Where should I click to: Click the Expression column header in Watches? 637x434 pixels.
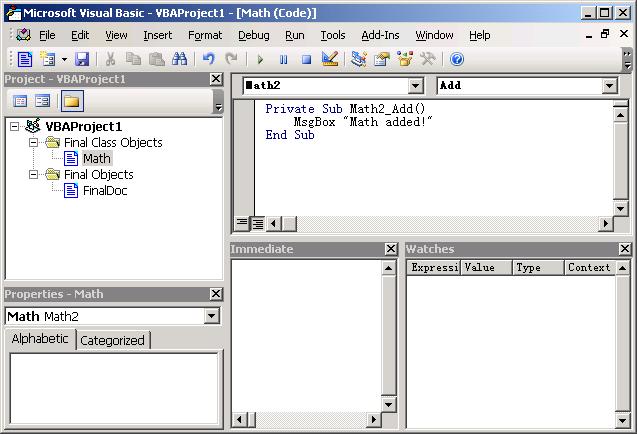(x=434, y=267)
